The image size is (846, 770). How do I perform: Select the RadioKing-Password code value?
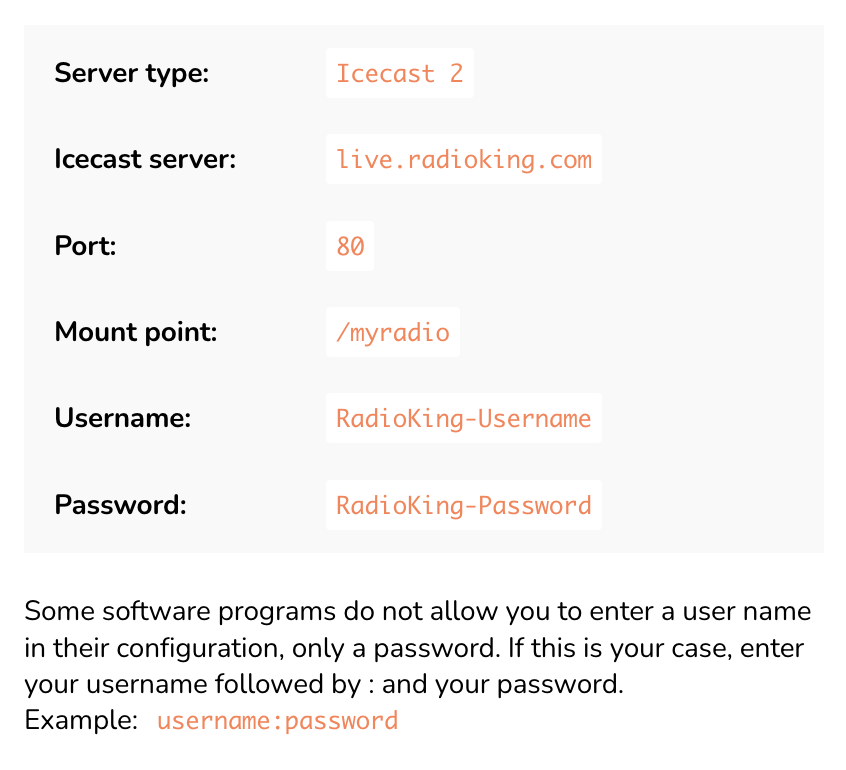click(463, 505)
